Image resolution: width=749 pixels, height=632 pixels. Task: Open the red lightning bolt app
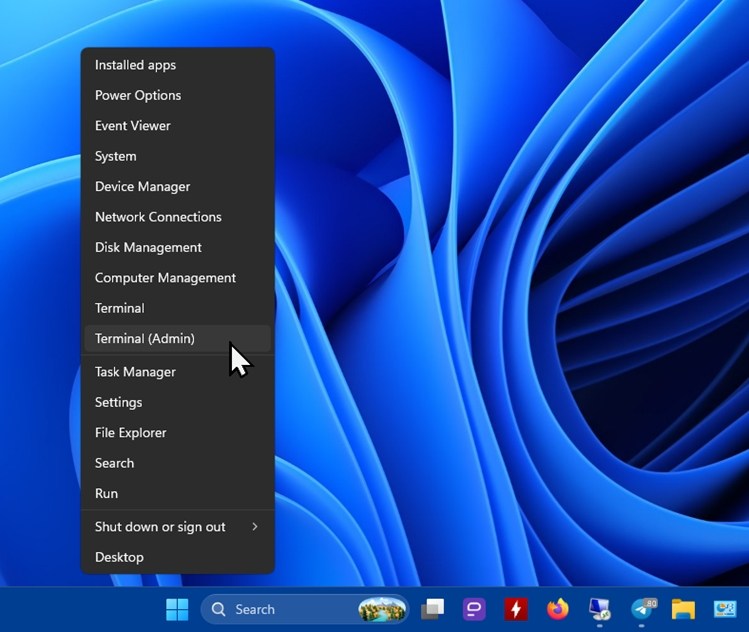pos(516,609)
